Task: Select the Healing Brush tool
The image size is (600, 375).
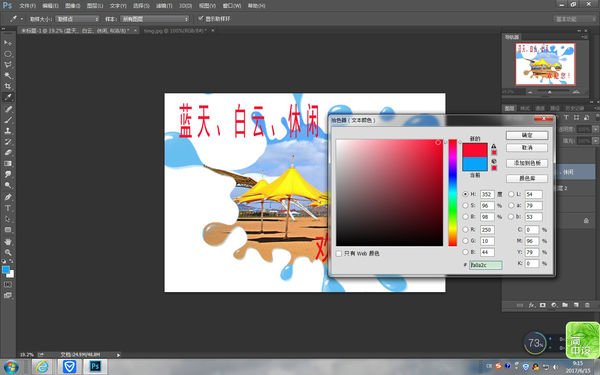Action: (8, 109)
